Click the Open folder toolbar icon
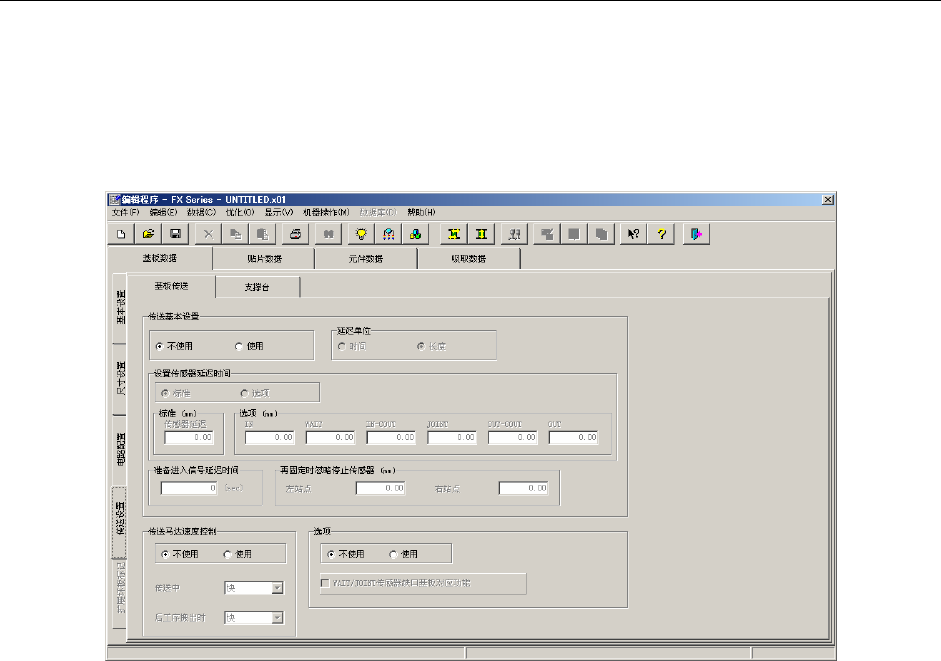The width and height of the screenshot is (941, 661). 148,234
